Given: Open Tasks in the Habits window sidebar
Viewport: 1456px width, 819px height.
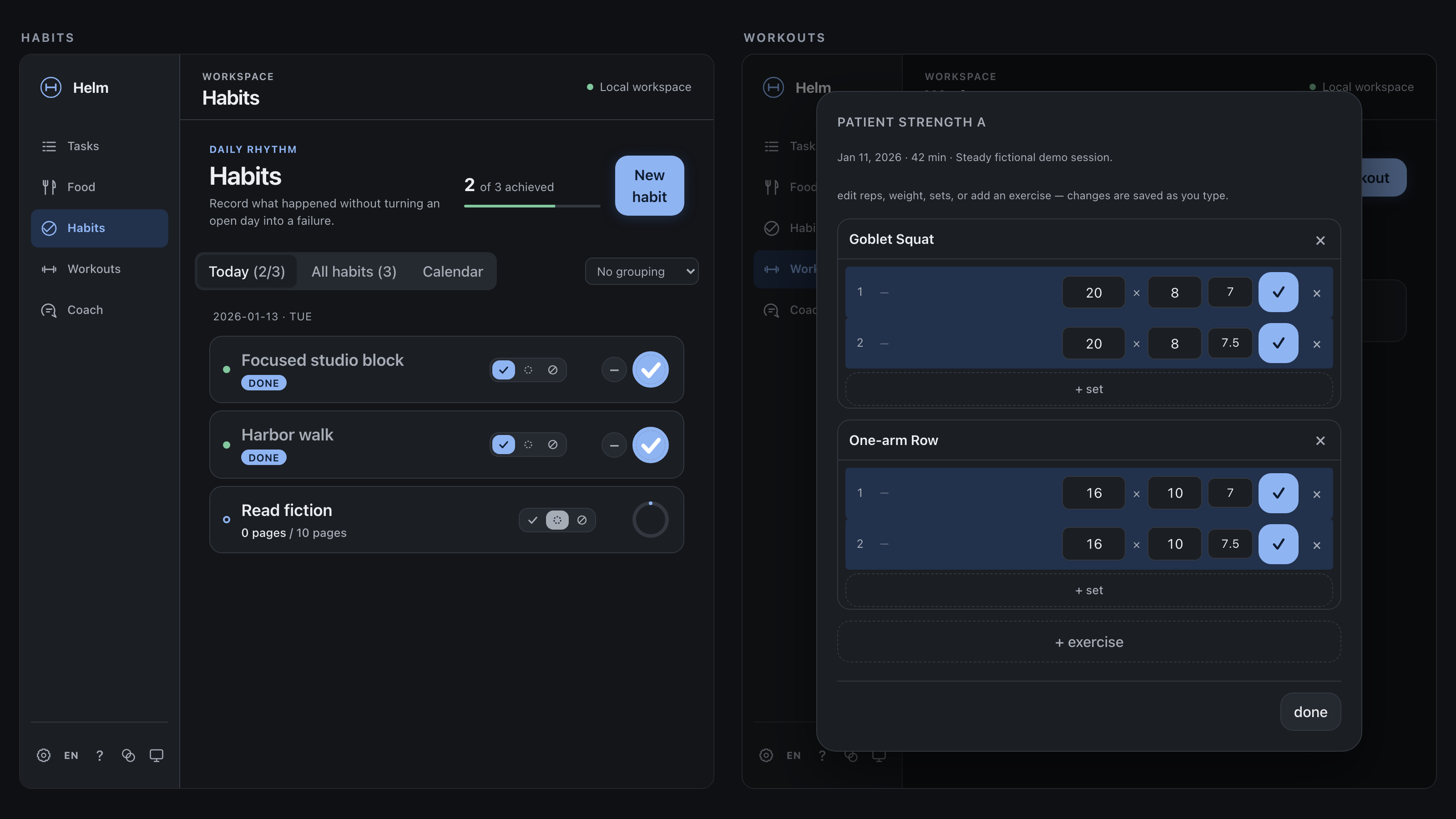Looking at the screenshot, I should click(x=100, y=146).
